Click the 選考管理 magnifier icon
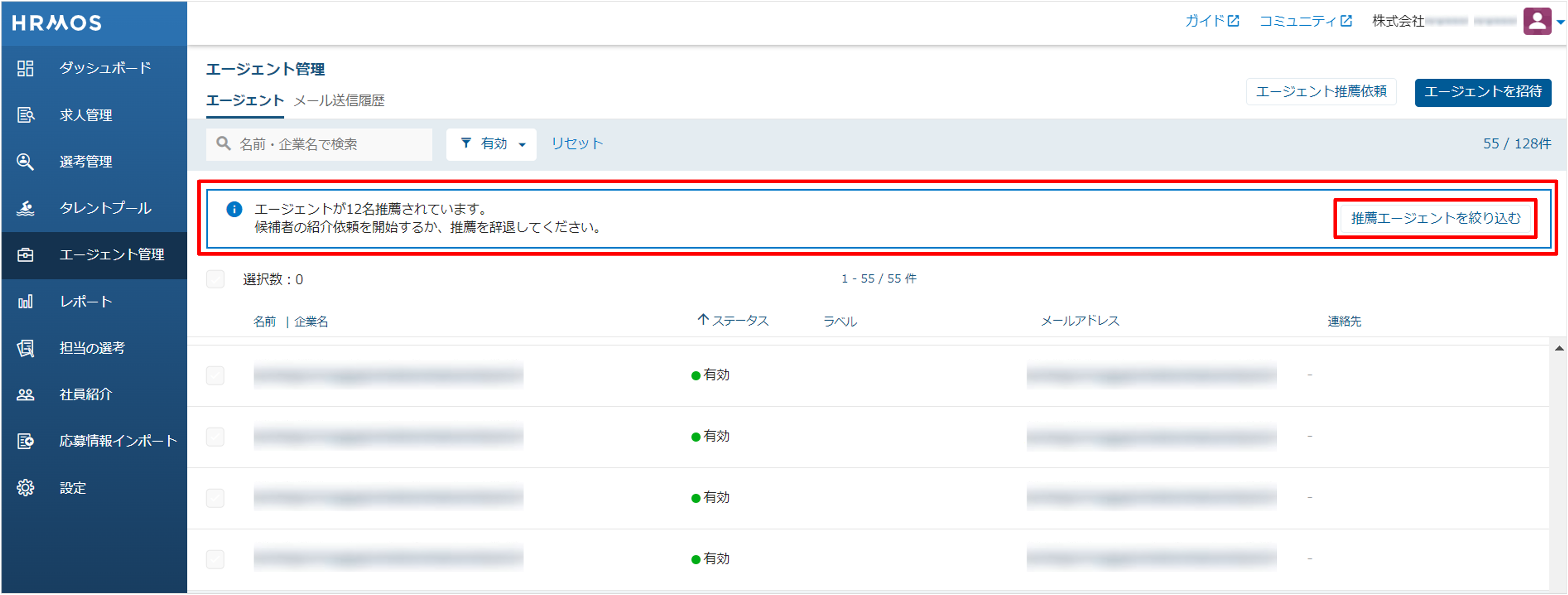 pyautogui.click(x=25, y=162)
